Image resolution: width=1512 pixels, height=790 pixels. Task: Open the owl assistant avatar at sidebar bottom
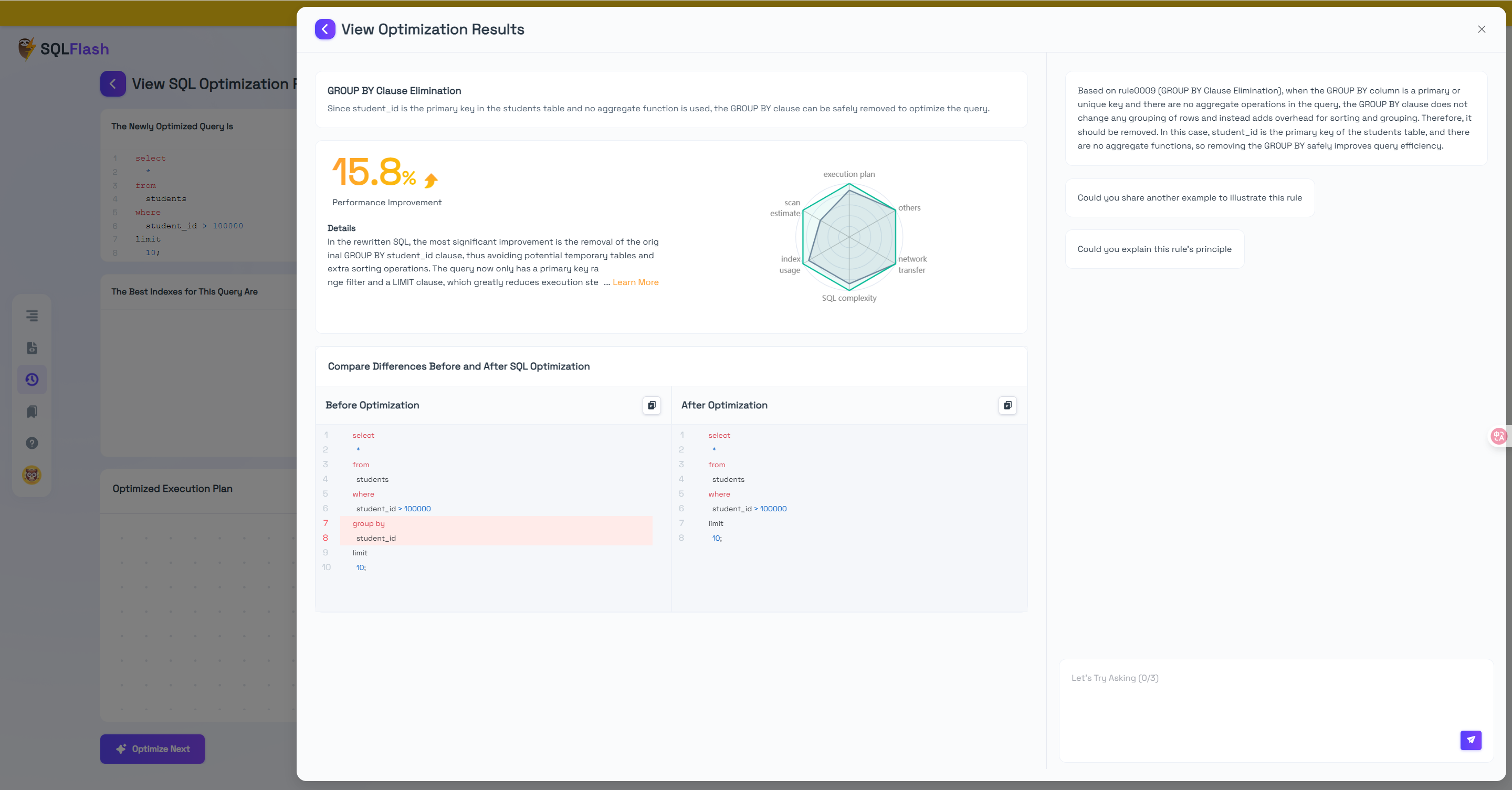pos(31,475)
